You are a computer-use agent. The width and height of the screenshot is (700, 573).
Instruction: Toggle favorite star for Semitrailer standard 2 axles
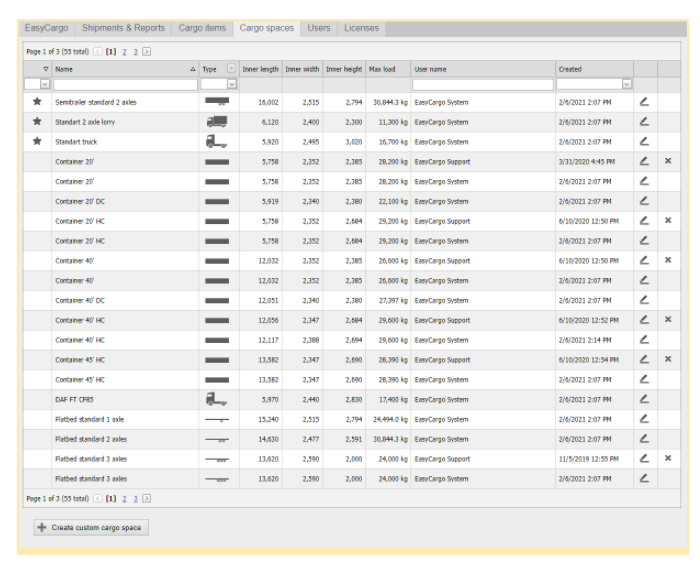click(x=37, y=102)
